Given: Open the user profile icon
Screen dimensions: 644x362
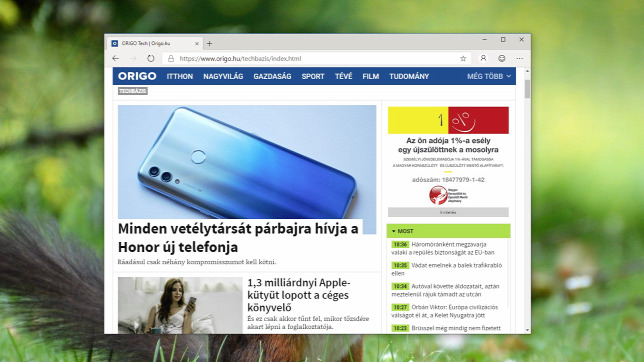Looking at the screenshot, I should click(483, 58).
